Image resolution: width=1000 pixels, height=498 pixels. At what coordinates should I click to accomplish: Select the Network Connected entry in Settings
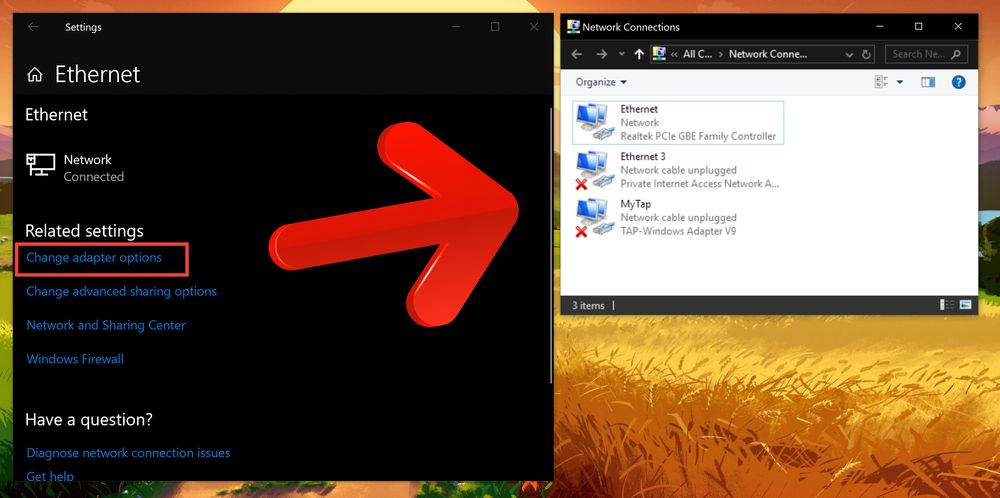point(75,168)
